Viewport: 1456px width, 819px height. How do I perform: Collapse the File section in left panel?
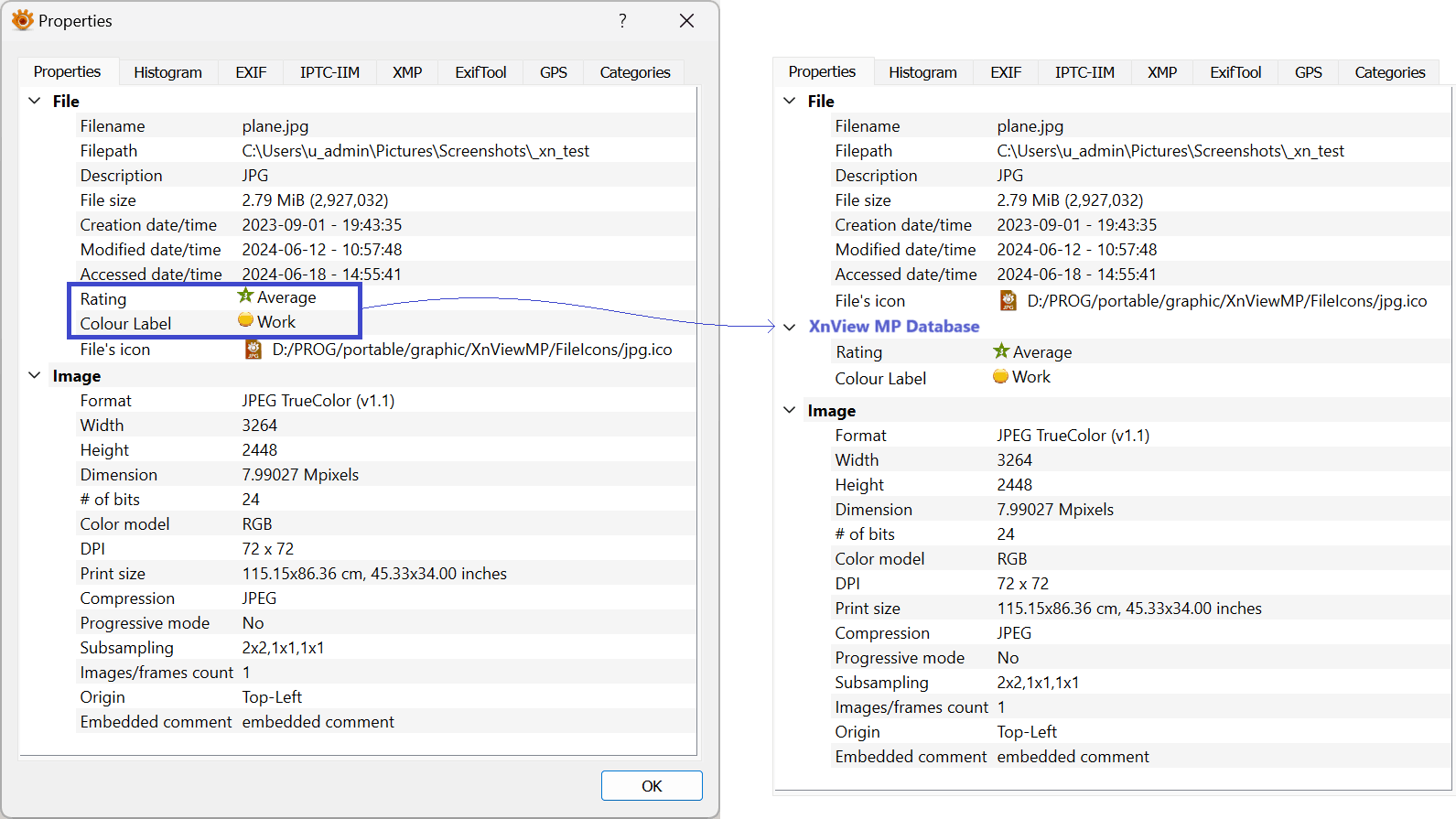[35, 101]
